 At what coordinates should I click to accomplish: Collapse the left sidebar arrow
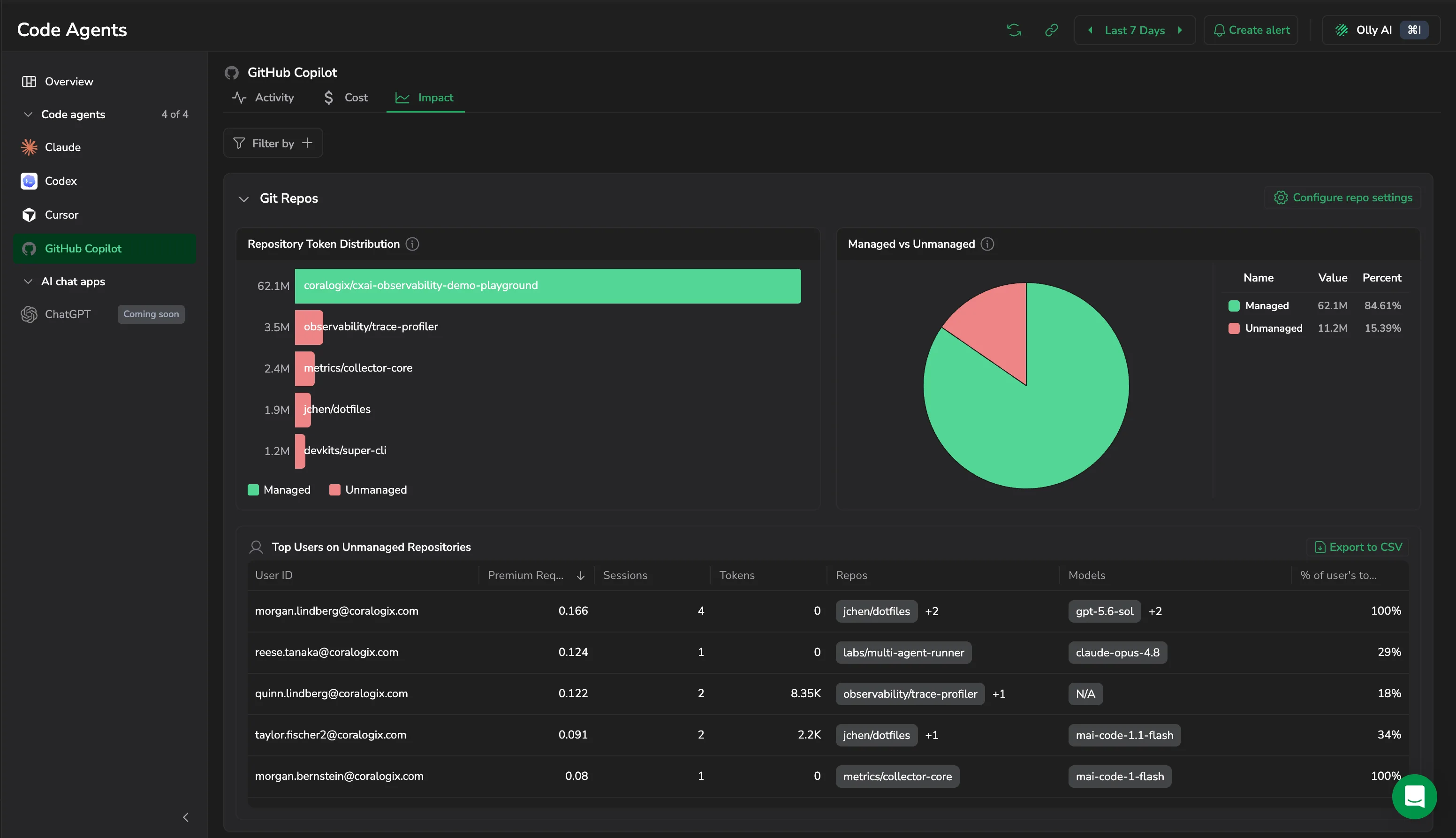(185, 817)
